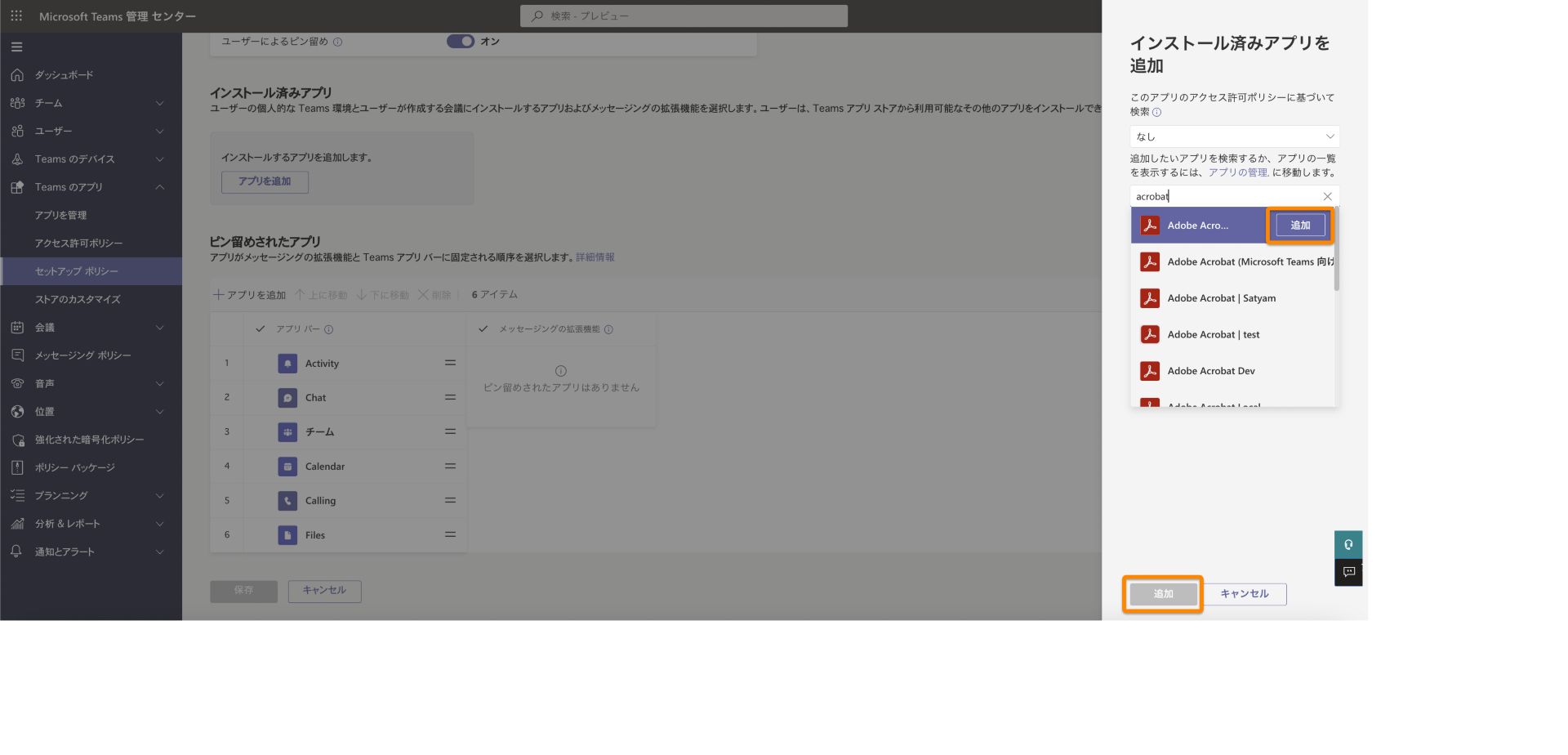Click 追加 next to Adobe Acro...
The image size is (1568, 755).
(1300, 226)
